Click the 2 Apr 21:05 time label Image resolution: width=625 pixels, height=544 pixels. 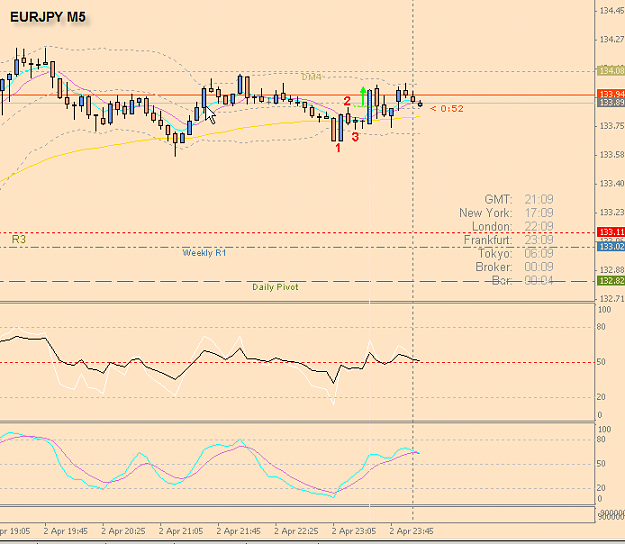[x=181, y=531]
